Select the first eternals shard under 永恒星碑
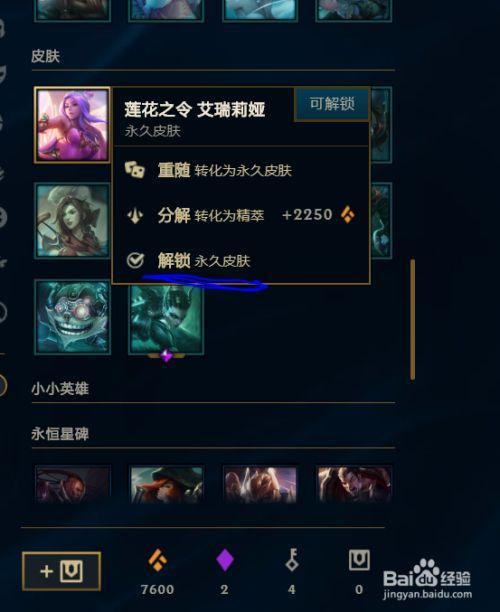This screenshot has width=500, height=612. [73, 484]
